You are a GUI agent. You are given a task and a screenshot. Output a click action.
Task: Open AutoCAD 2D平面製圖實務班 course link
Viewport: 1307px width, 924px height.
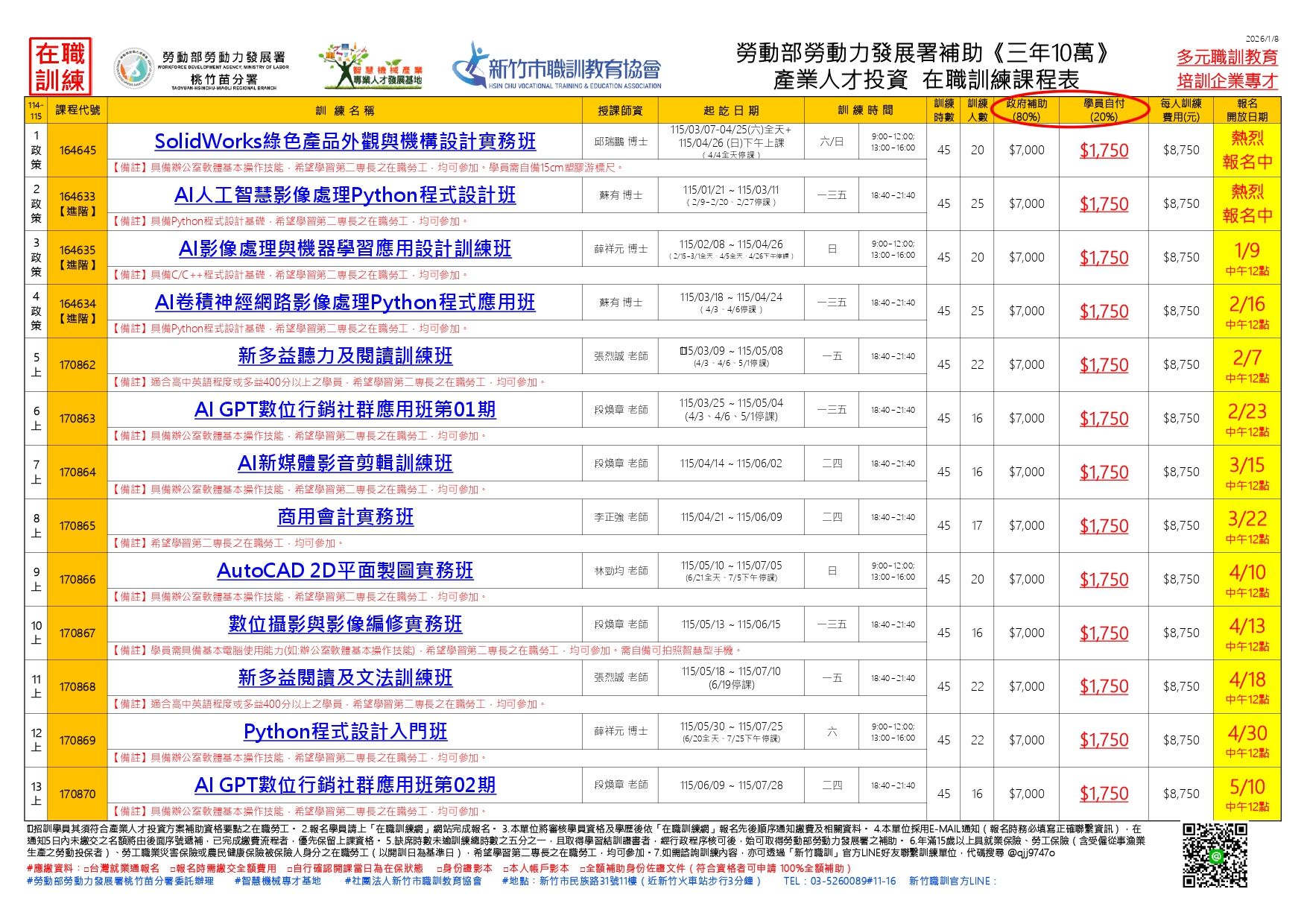click(x=345, y=570)
